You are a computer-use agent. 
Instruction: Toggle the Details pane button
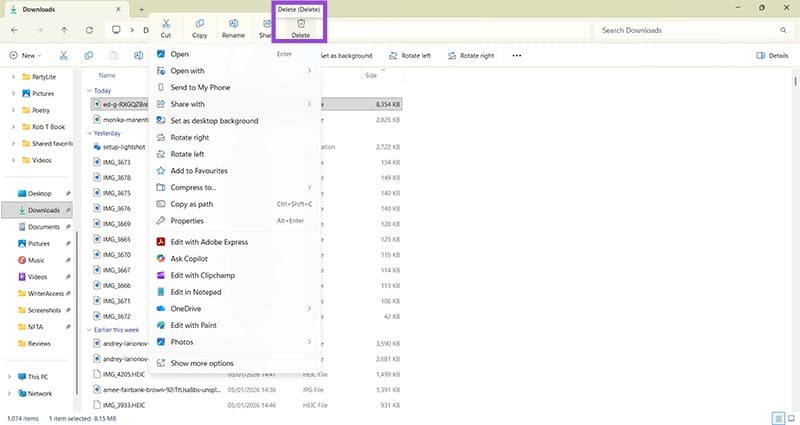(x=772, y=56)
